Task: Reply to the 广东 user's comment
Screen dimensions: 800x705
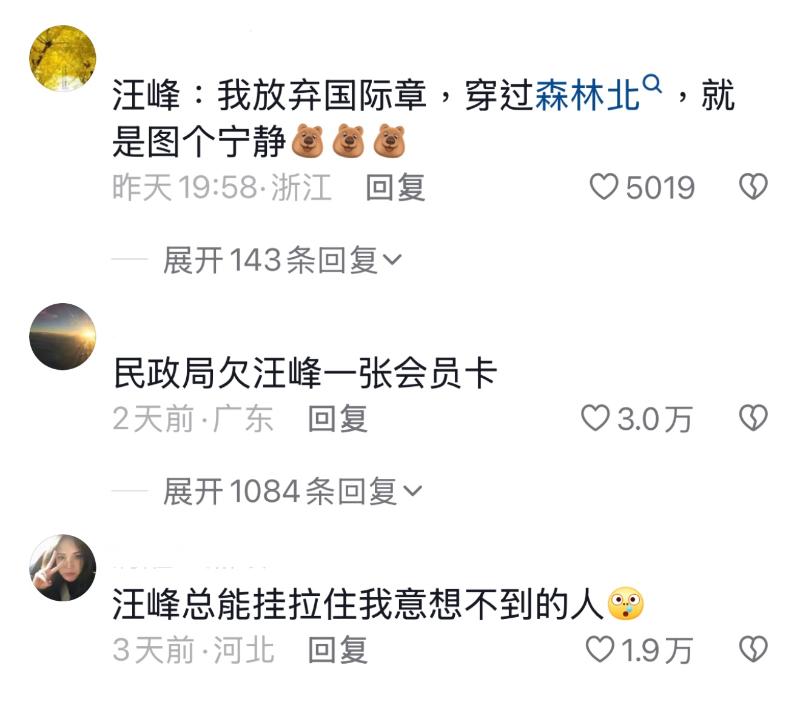Action: click(337, 419)
